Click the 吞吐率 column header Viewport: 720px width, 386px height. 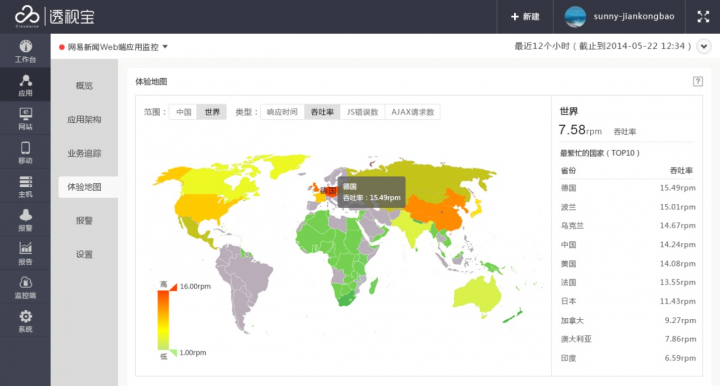(x=681, y=170)
